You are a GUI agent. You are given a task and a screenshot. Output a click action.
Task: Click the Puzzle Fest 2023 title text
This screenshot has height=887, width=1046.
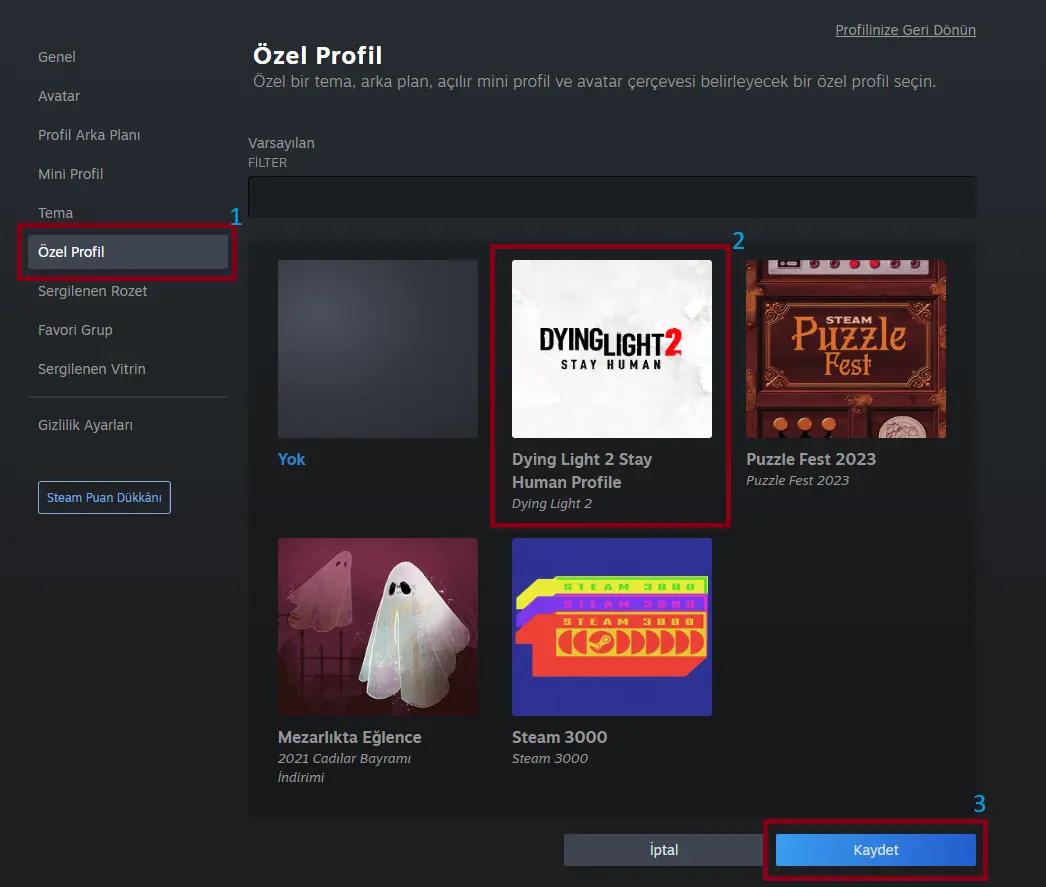point(811,460)
